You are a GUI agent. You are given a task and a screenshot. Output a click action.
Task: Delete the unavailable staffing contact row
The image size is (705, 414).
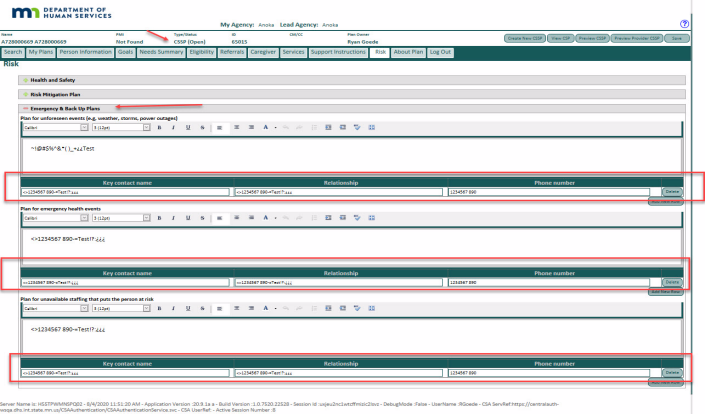[x=672, y=373]
